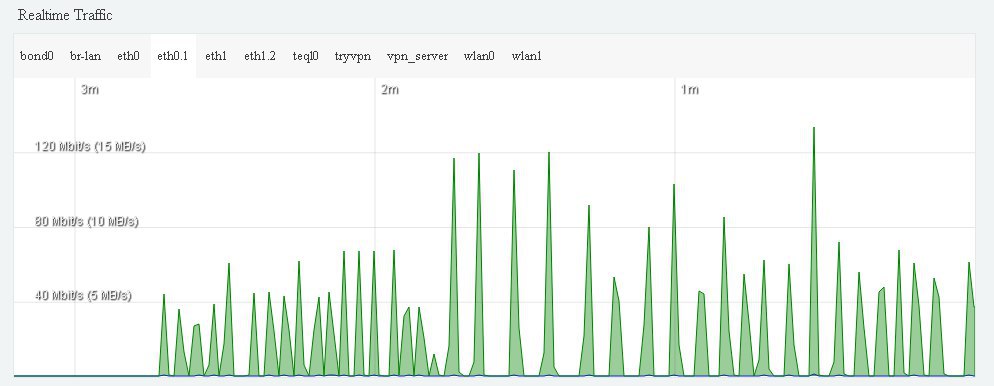Switch to the teql0 tab
This screenshot has width=994, height=386.
click(x=305, y=56)
